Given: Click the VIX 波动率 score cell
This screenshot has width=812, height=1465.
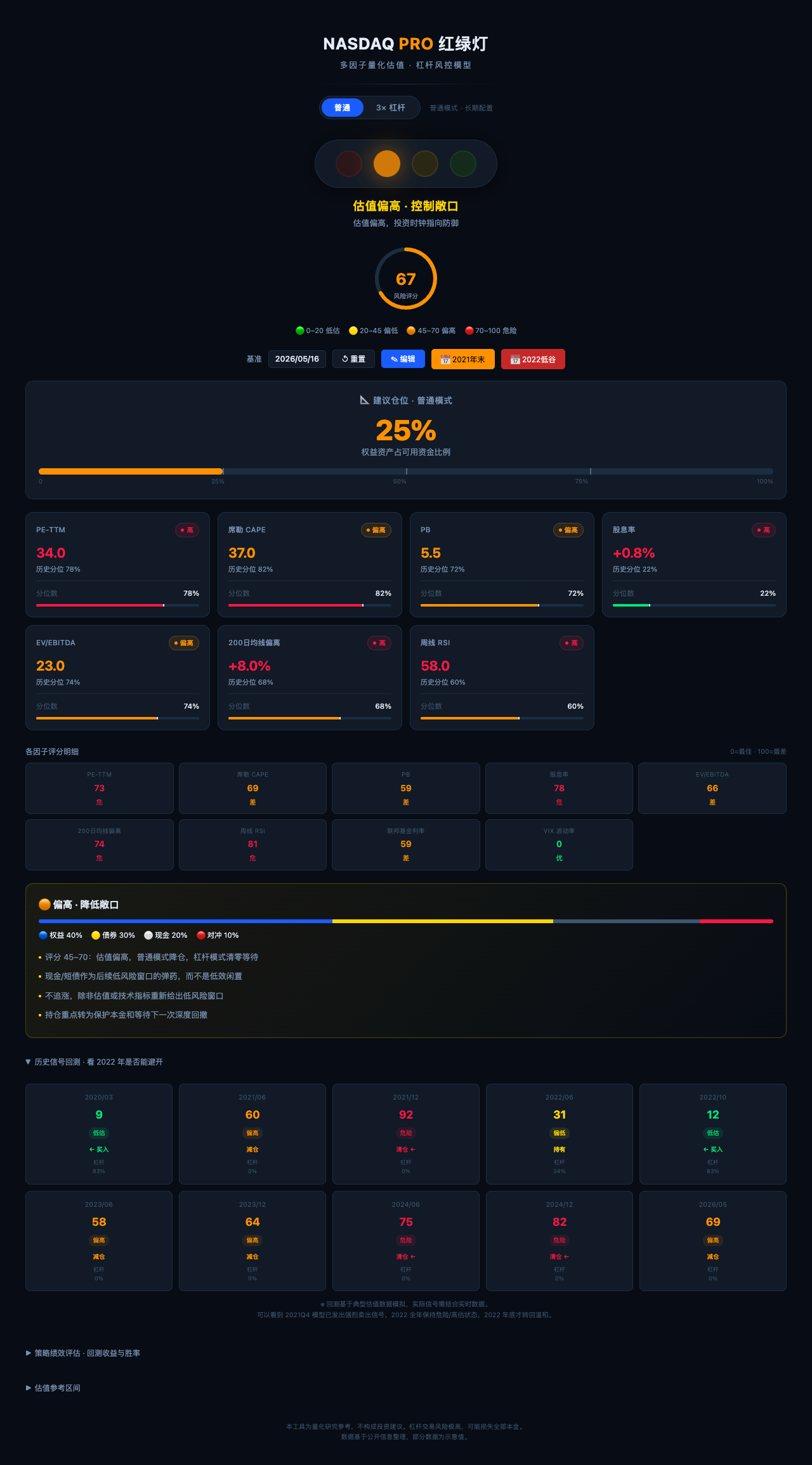Looking at the screenshot, I should 559,844.
